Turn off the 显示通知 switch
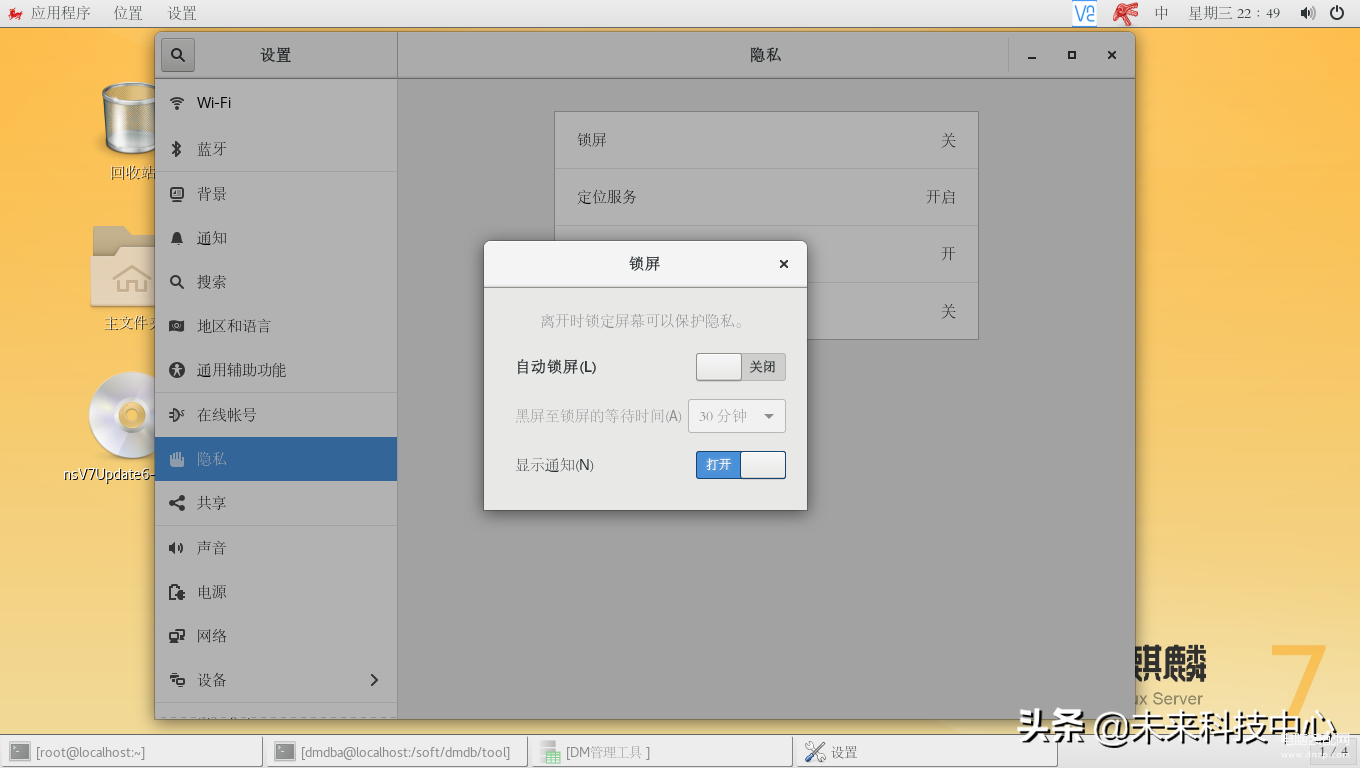Viewport: 1360px width, 768px height. pyautogui.click(x=741, y=465)
